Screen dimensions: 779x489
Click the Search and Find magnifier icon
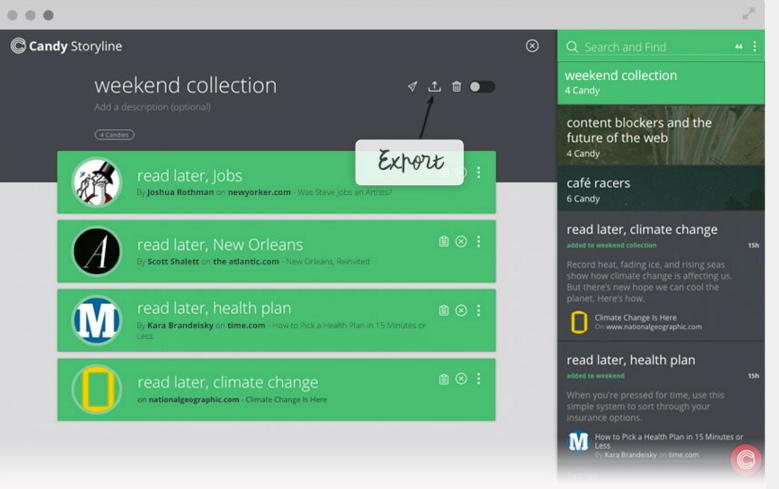pos(572,47)
